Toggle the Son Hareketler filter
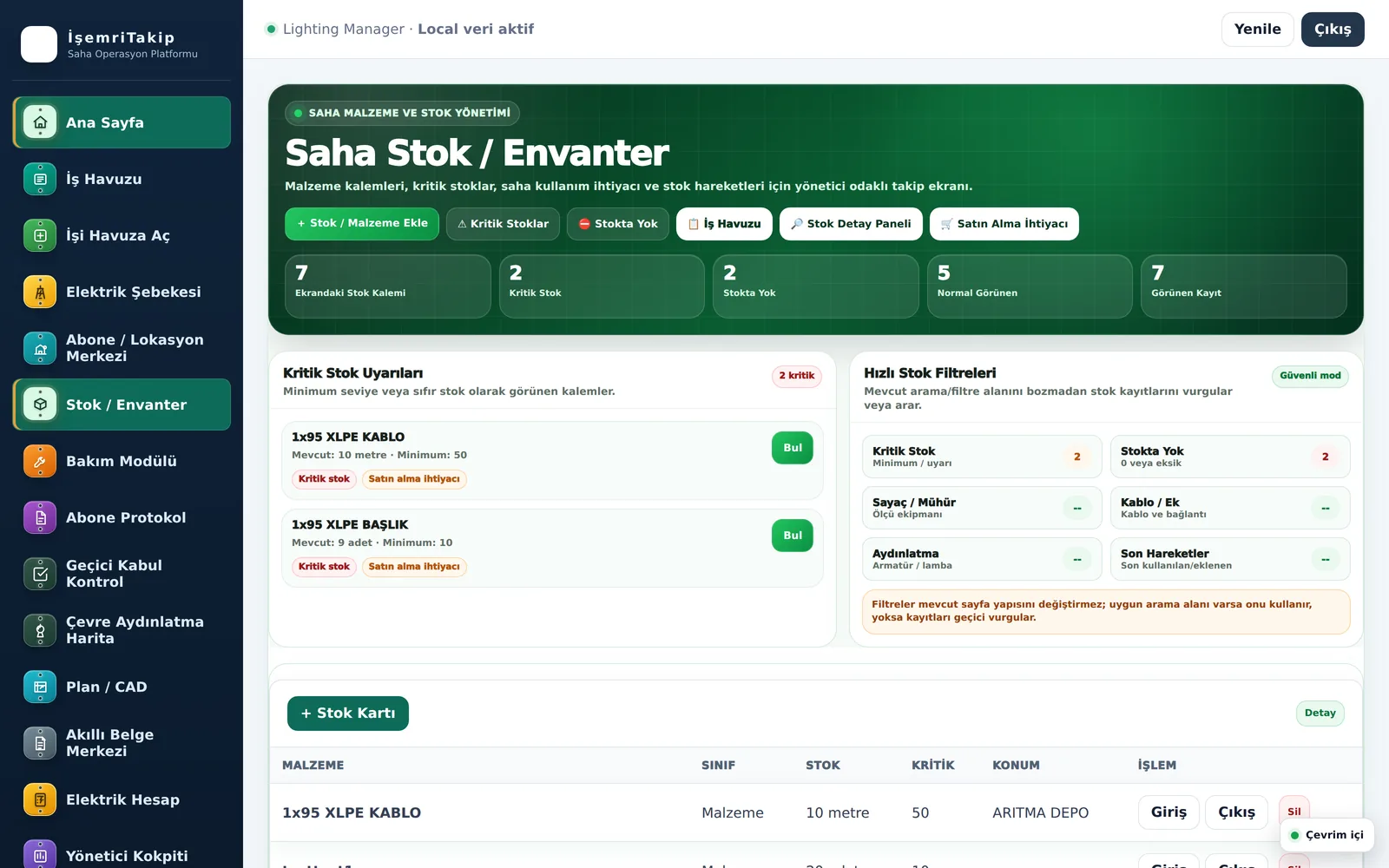 [1230, 559]
